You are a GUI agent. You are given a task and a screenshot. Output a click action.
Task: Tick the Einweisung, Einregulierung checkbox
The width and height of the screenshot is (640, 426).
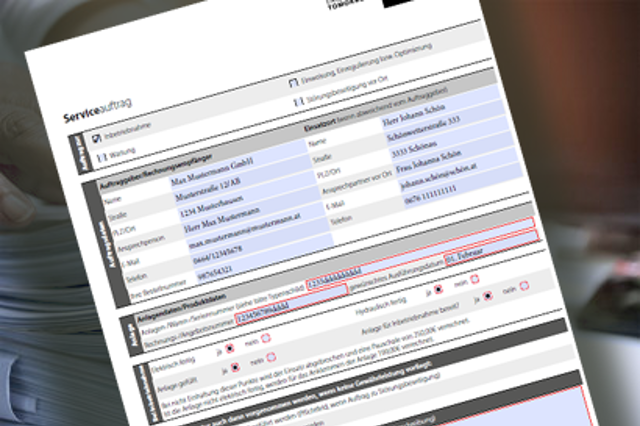293,83
